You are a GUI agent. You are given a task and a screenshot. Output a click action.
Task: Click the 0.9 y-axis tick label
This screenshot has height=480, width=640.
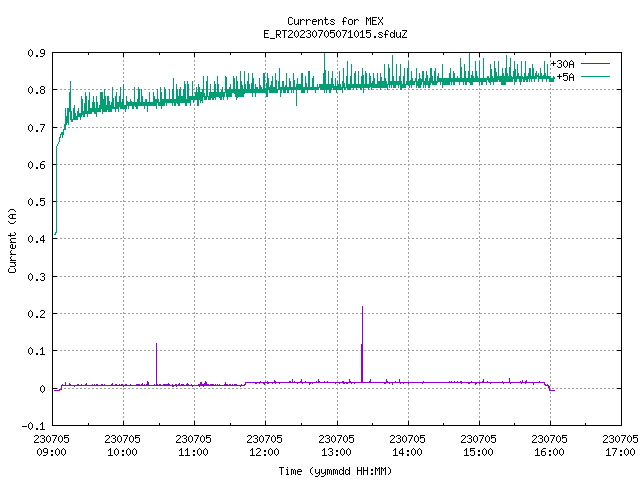[x=36, y=53]
